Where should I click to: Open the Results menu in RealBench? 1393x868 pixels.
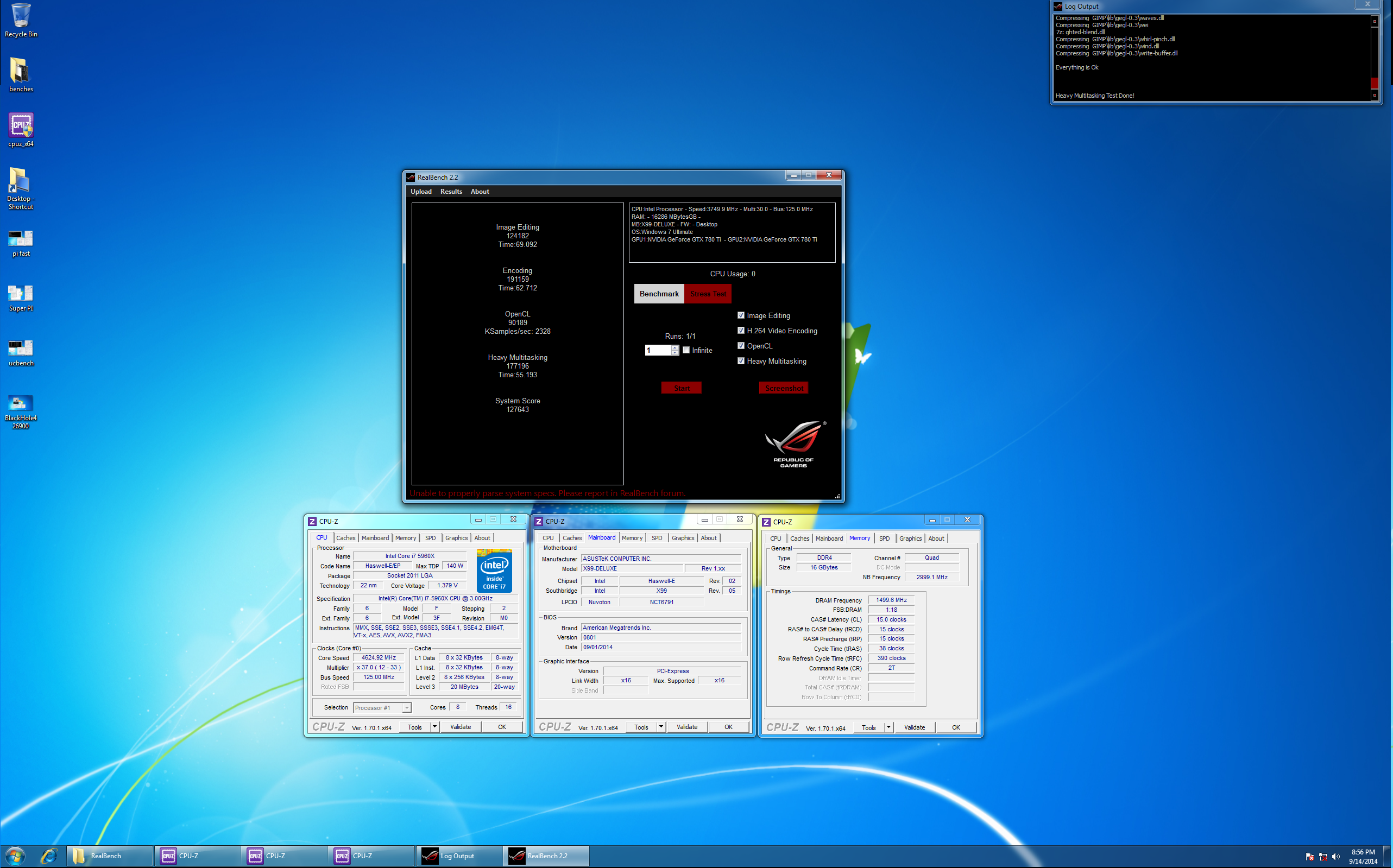tap(451, 192)
